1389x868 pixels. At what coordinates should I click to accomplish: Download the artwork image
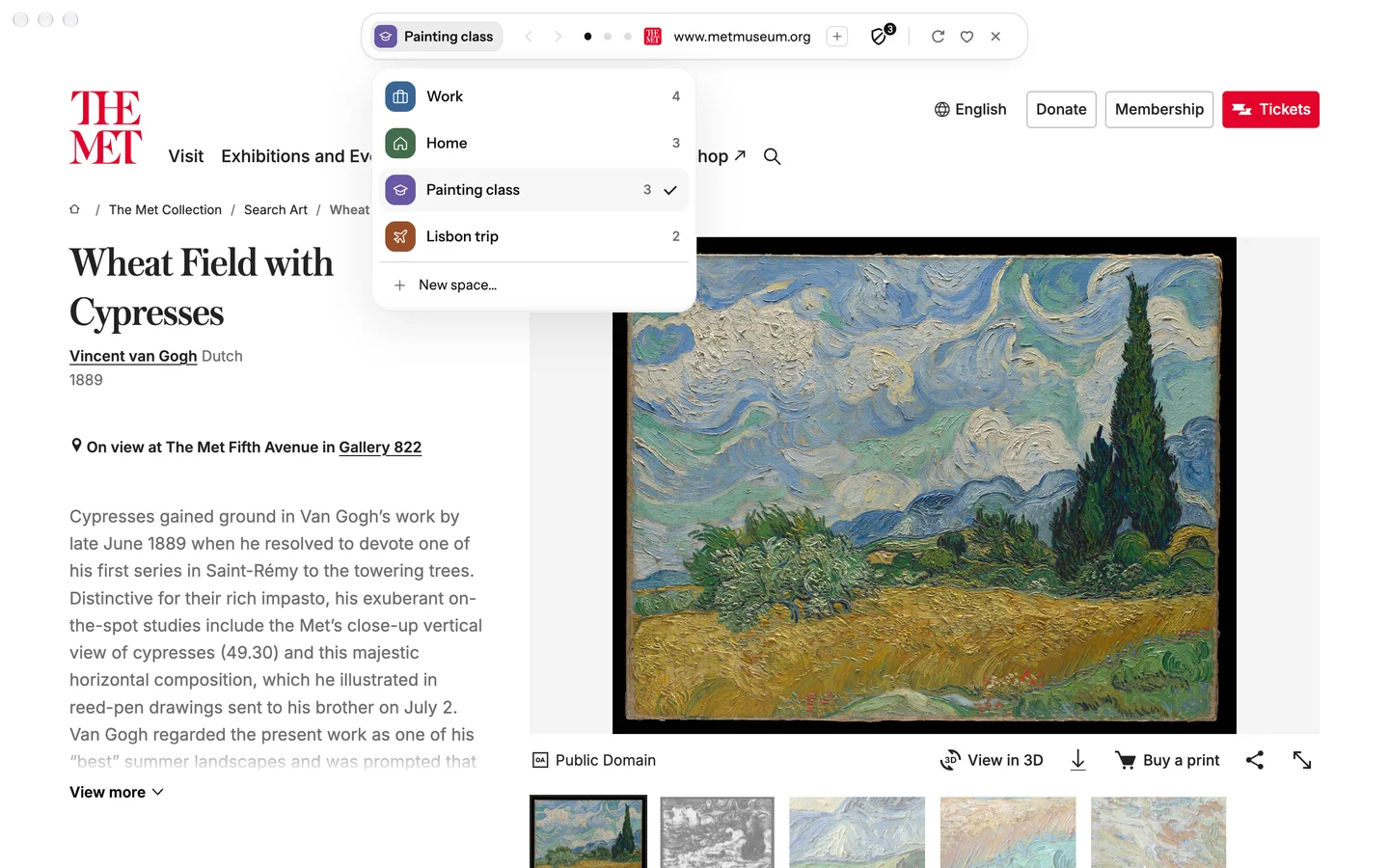coord(1078,760)
